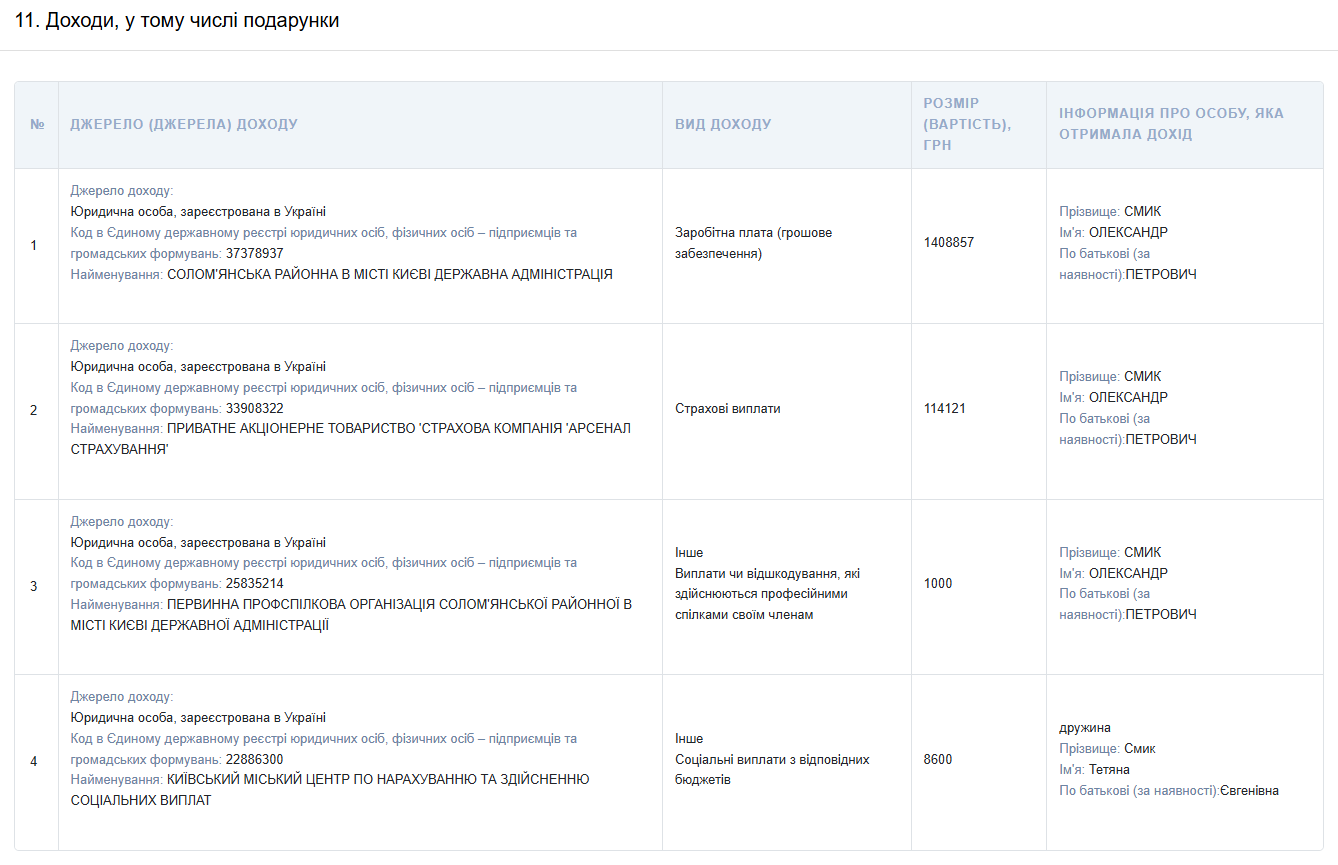Click the 'дружина' label in row four
Image resolution: width=1338 pixels, height=865 pixels.
(1085, 728)
